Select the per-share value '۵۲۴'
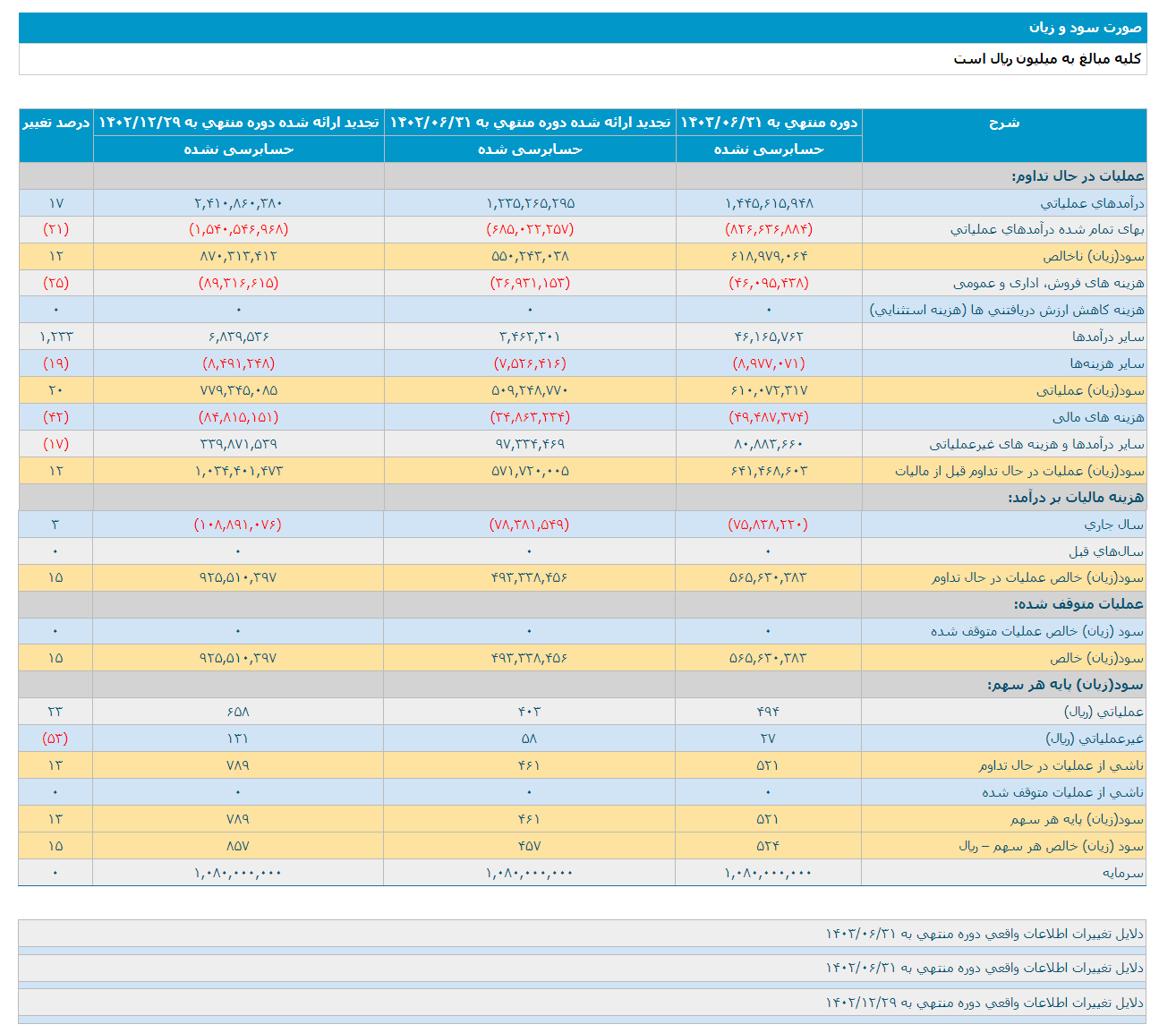The image size is (1176, 1033). 769,846
